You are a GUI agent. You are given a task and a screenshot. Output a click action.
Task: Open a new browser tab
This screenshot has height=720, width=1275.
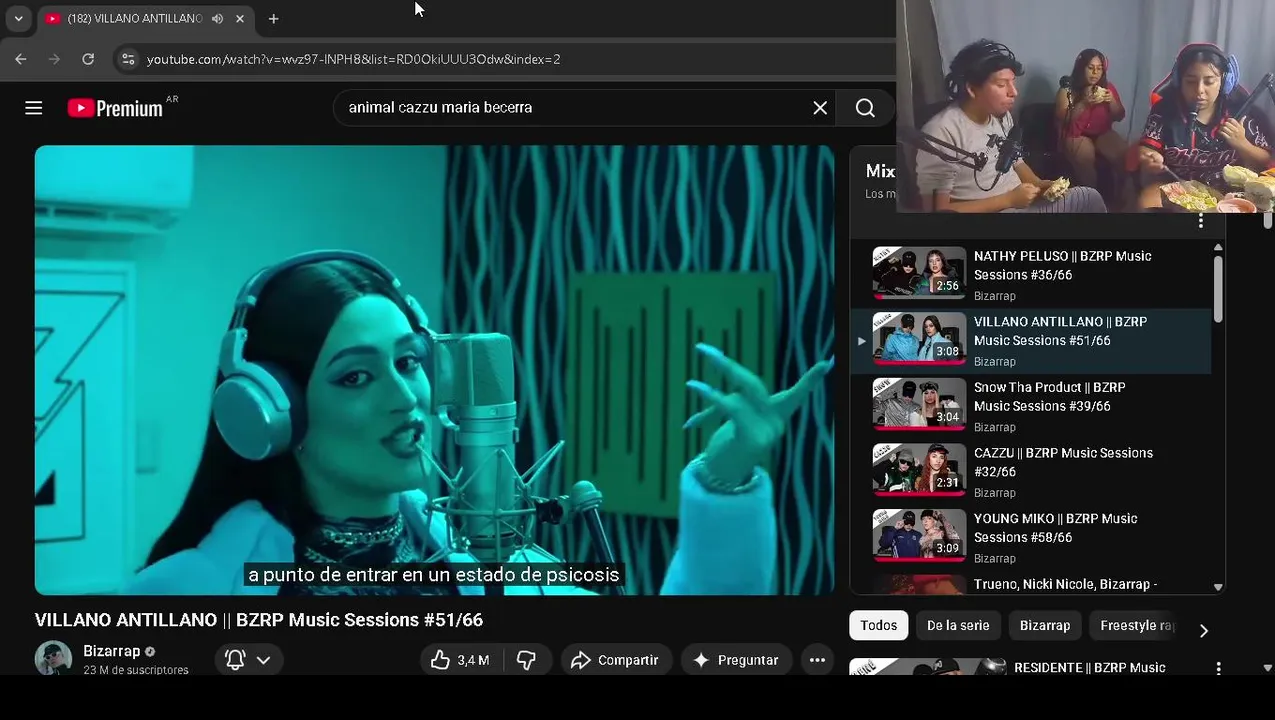click(x=273, y=19)
